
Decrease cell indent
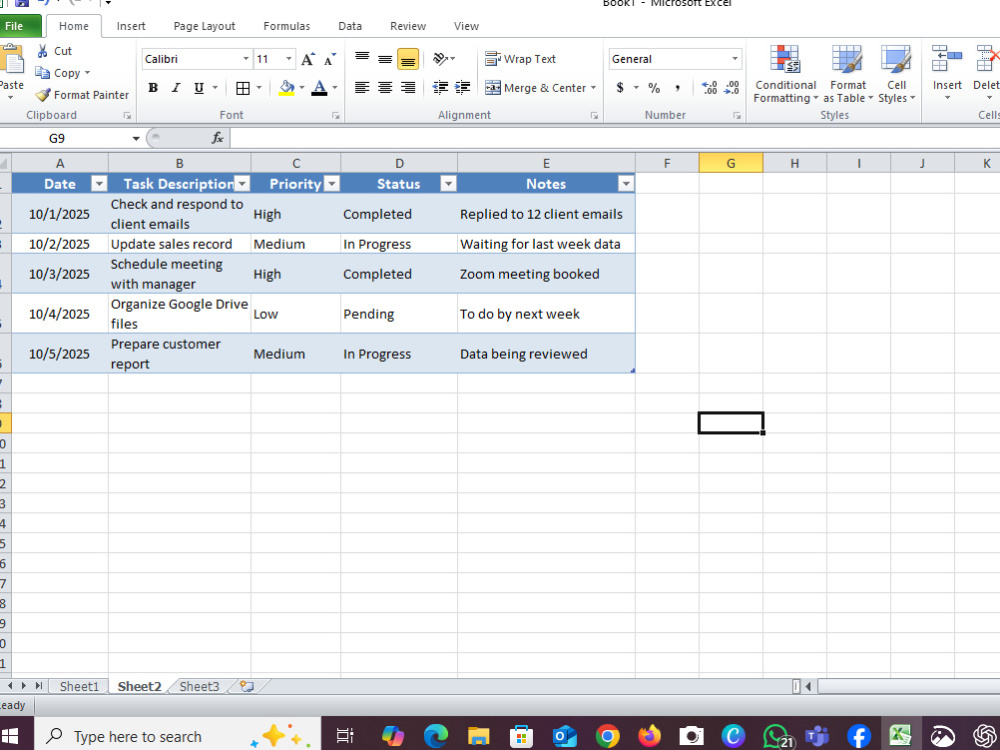click(439, 88)
